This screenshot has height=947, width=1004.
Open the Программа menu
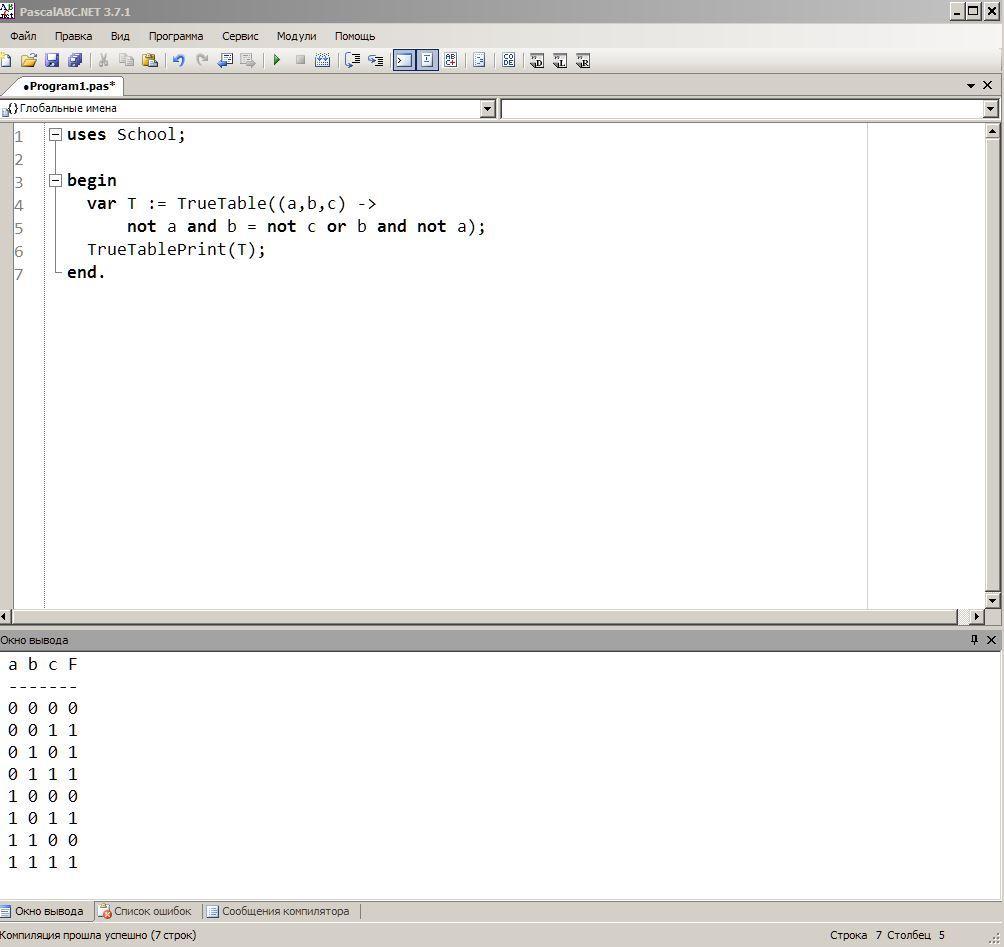(x=175, y=36)
